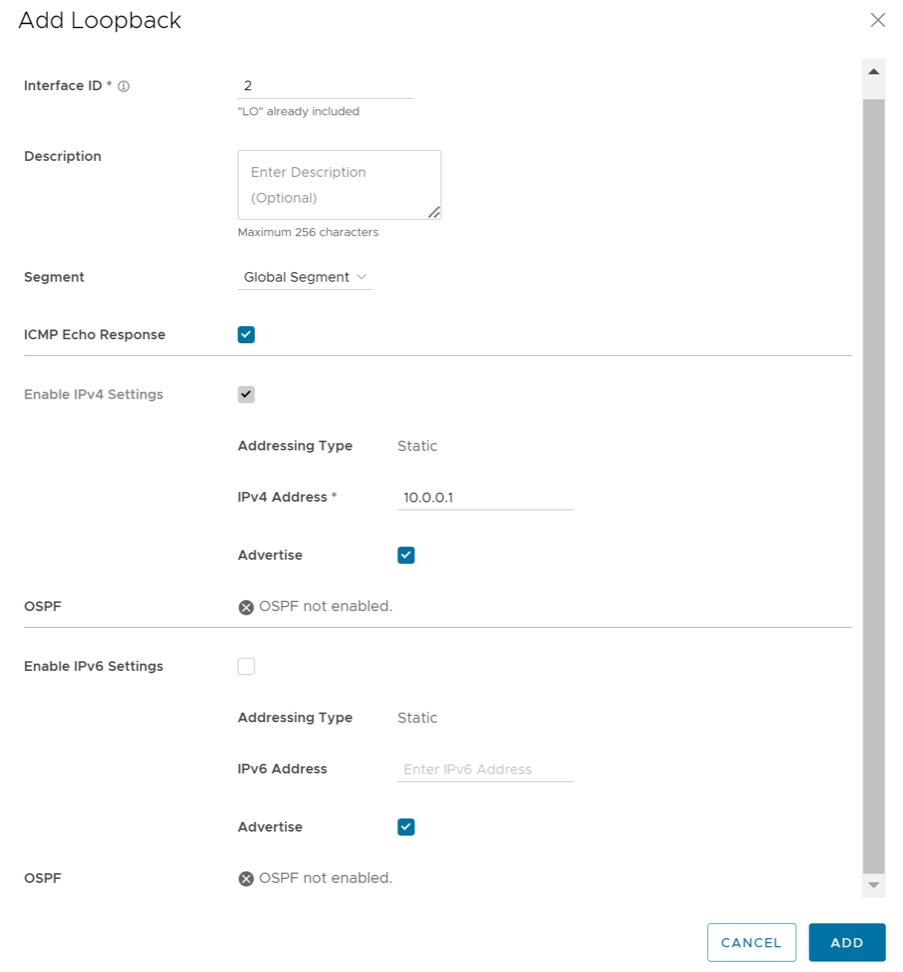Click the scrollbar down arrow
903x972 pixels.
tap(872, 884)
